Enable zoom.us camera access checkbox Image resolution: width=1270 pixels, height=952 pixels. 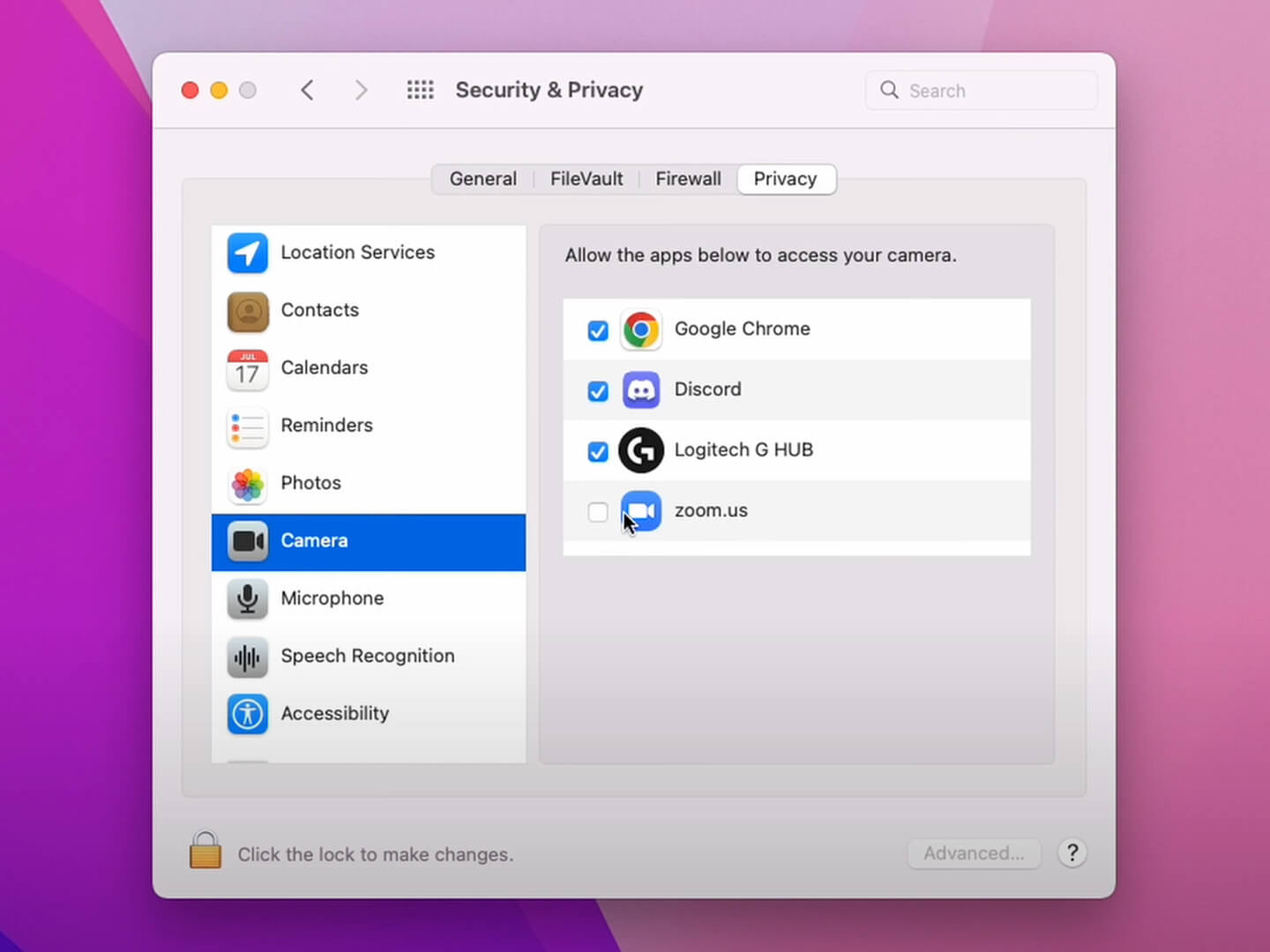point(598,512)
